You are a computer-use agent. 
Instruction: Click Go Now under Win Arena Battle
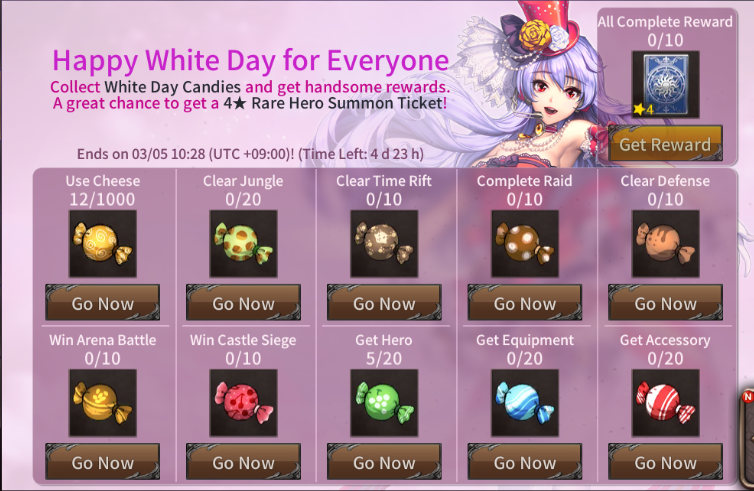(102, 462)
